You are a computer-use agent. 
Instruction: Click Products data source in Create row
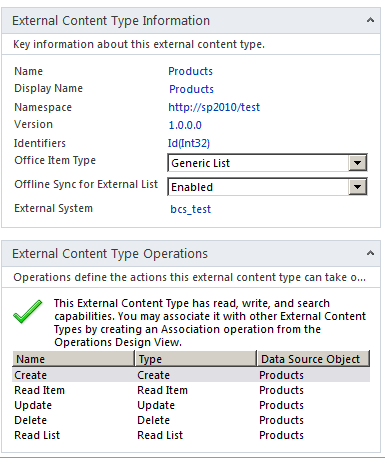(281, 375)
